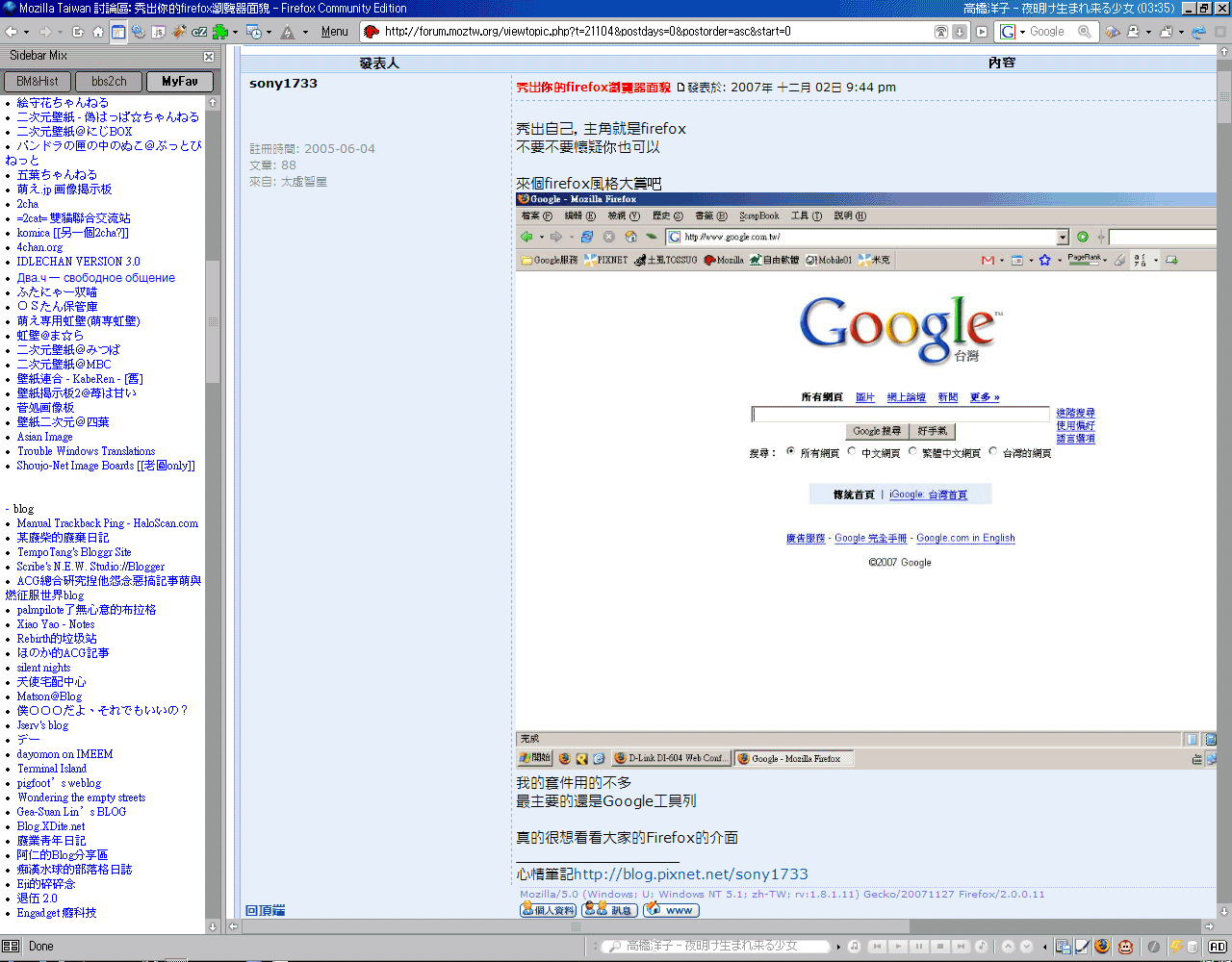The width and height of the screenshot is (1232, 962).
Task: Expand the save session icon dropdown arrow
Action: pos(1181,32)
